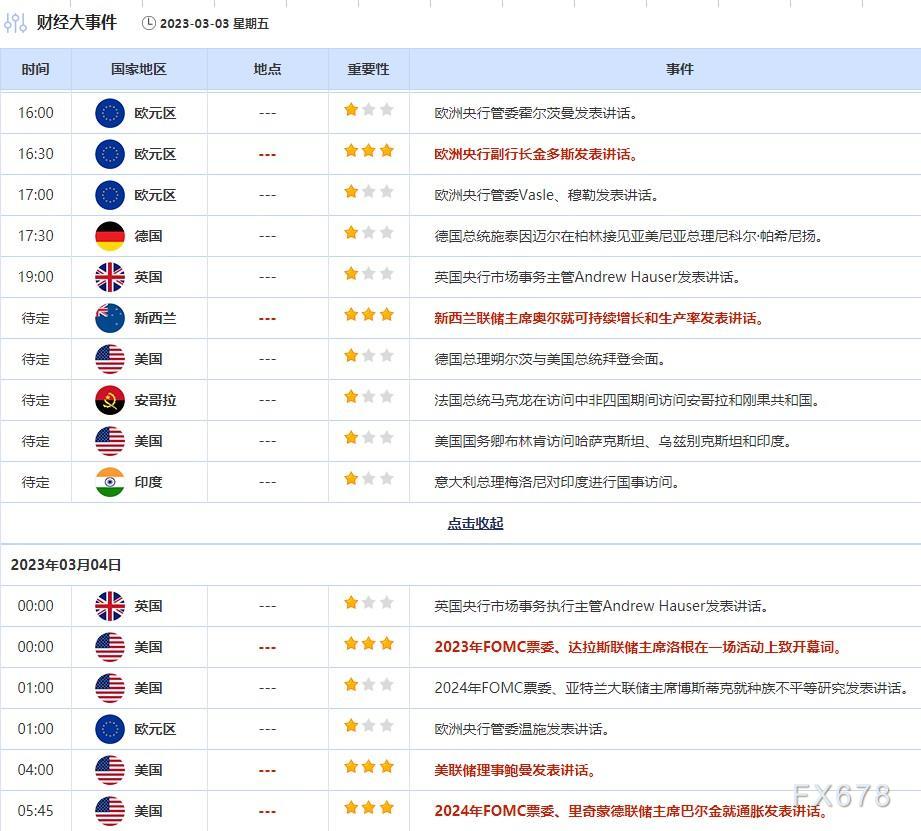Image resolution: width=921 pixels, height=831 pixels.
Task: Open event 欧洲央行副行长金多斯发表讲话
Action: click(536, 154)
